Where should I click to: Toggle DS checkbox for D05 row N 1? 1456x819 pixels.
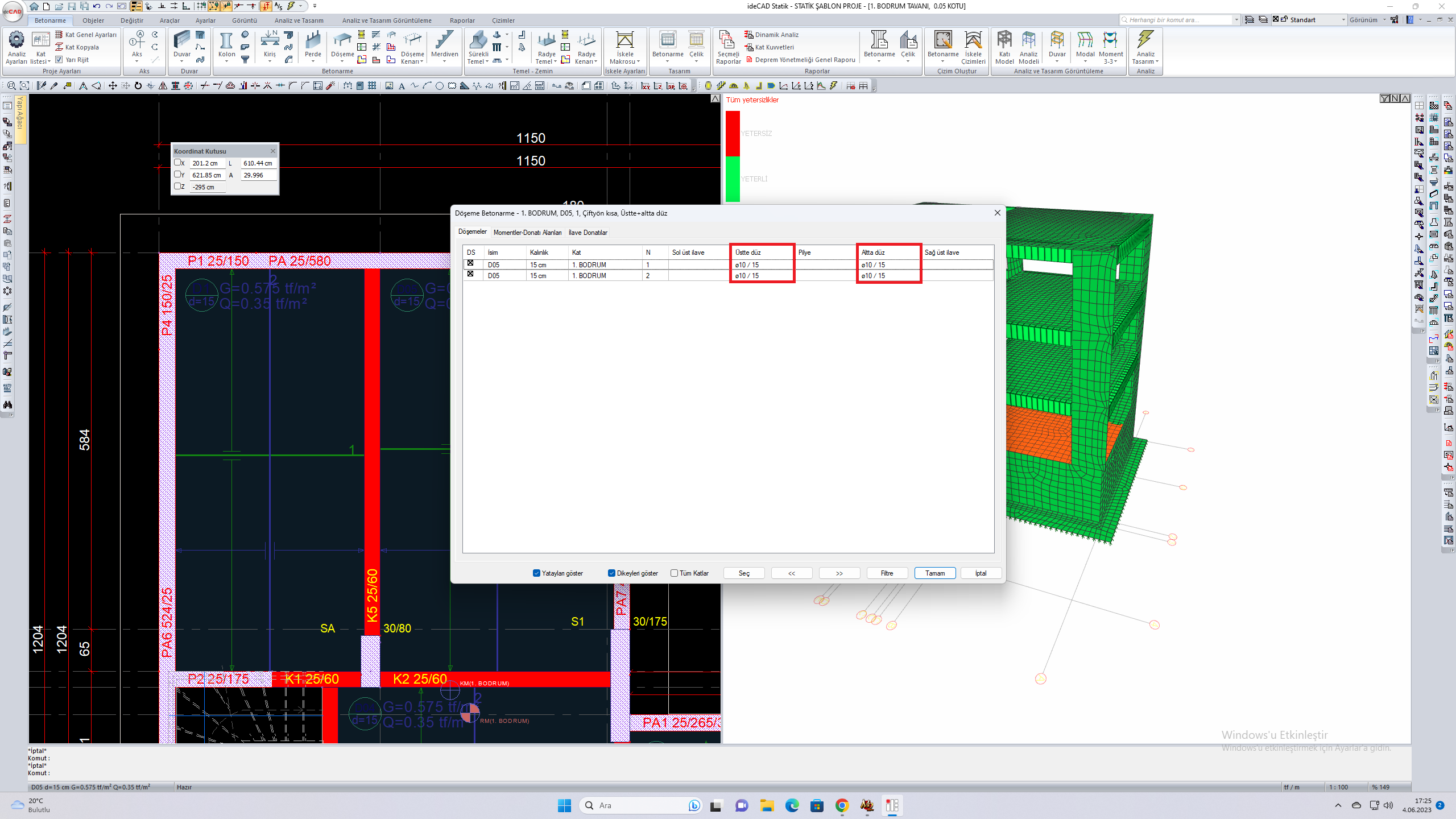470,263
